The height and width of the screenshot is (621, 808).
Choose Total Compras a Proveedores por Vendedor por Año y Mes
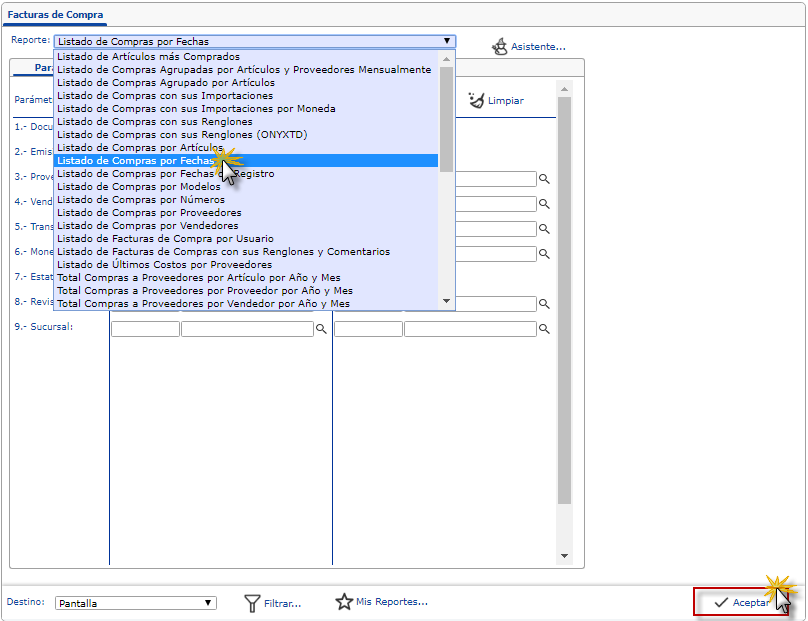(246, 304)
